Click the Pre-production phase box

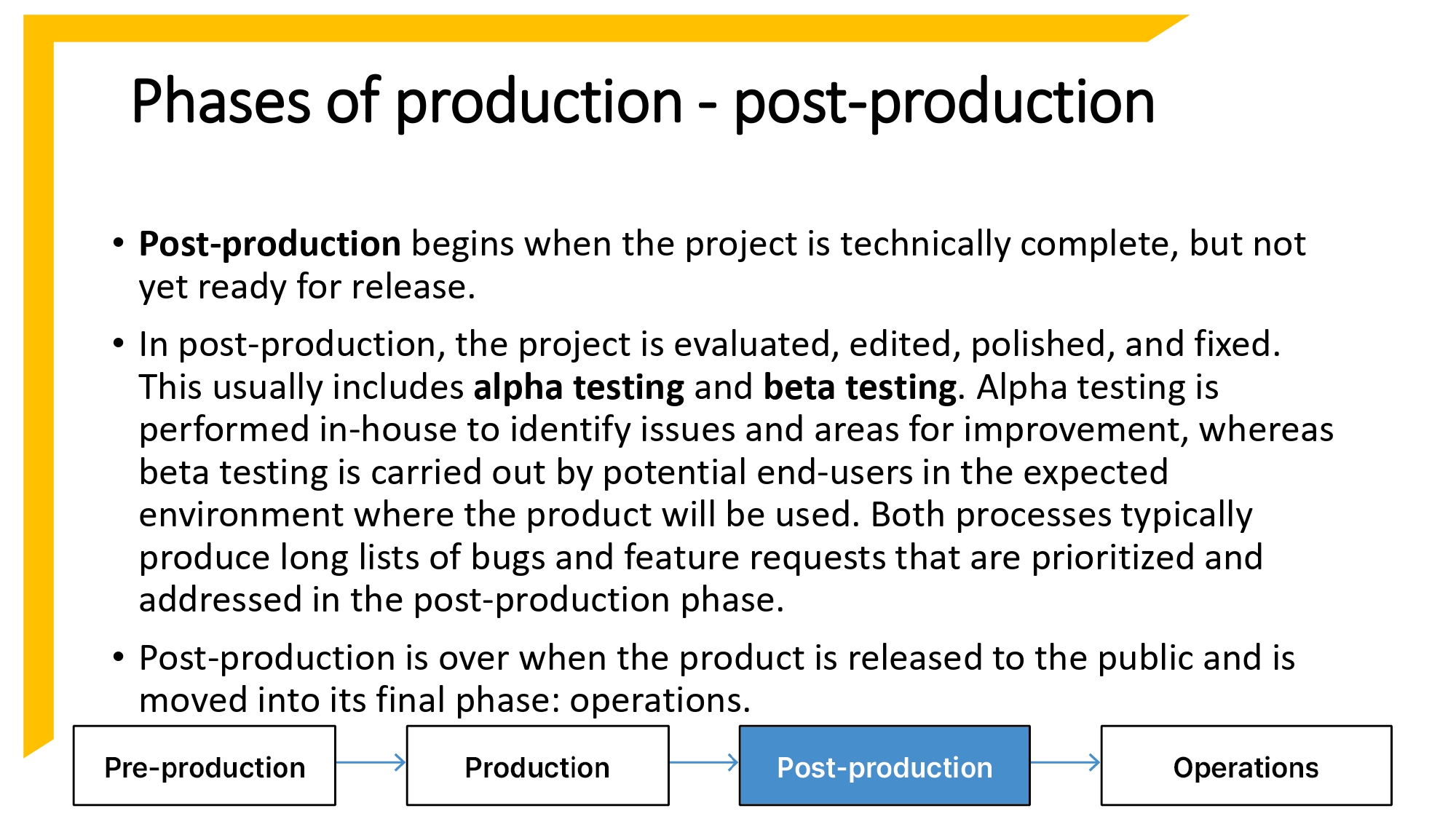click(205, 766)
